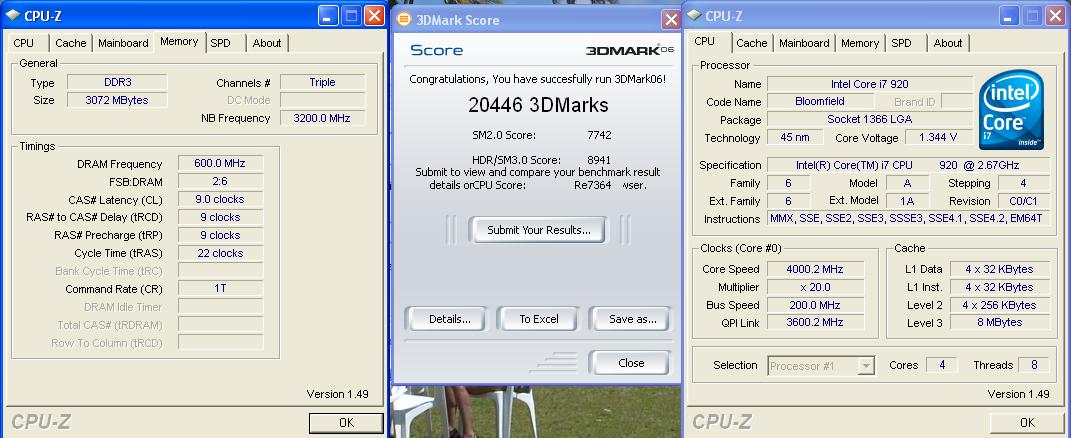Click the Bus Speed 200.0 MHz value

pos(816,305)
